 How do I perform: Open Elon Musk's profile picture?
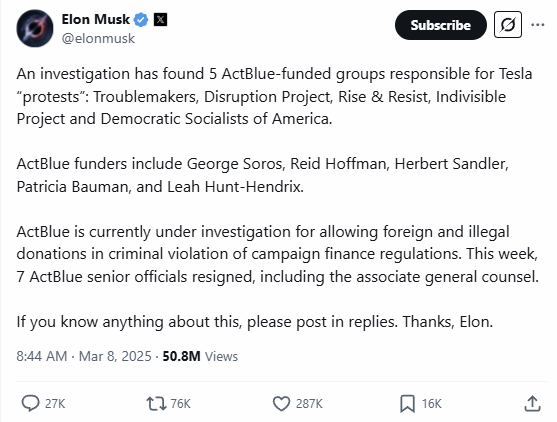35,28
